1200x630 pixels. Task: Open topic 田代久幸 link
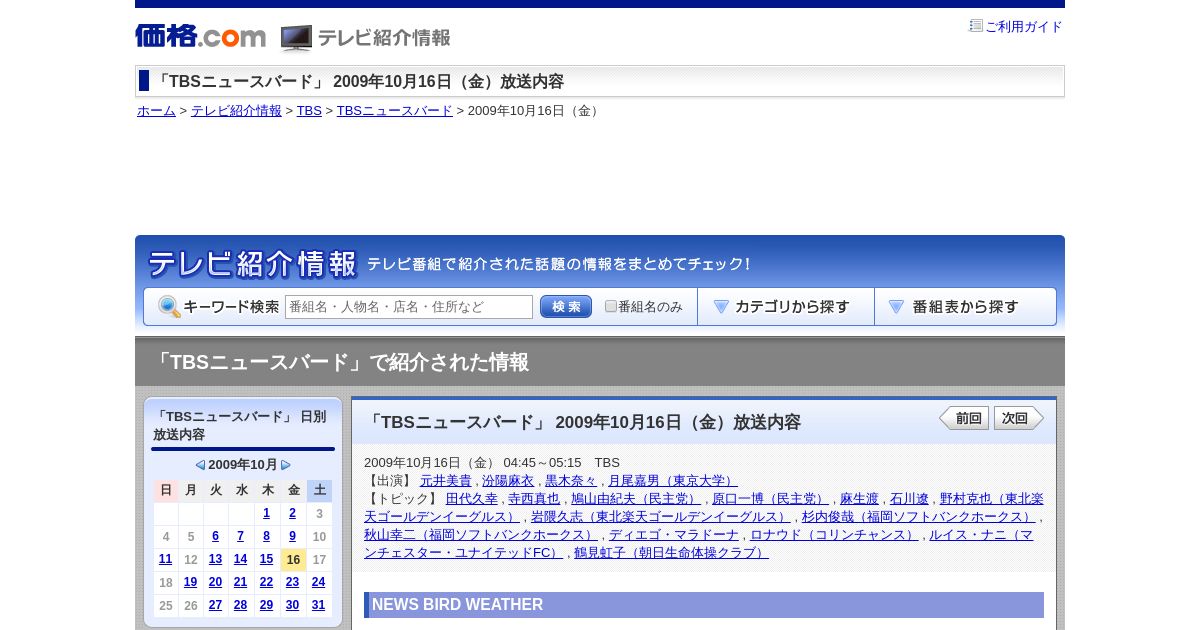472,499
